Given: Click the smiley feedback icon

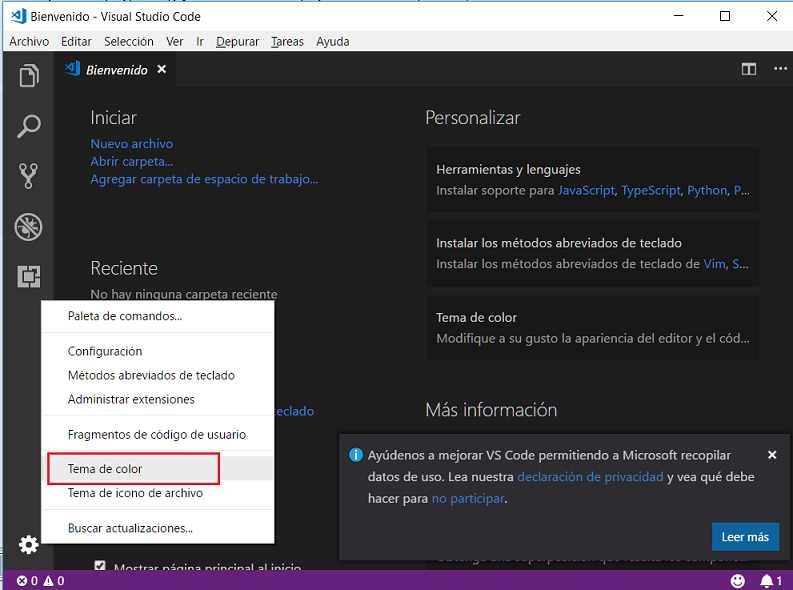Looking at the screenshot, I should (738, 581).
